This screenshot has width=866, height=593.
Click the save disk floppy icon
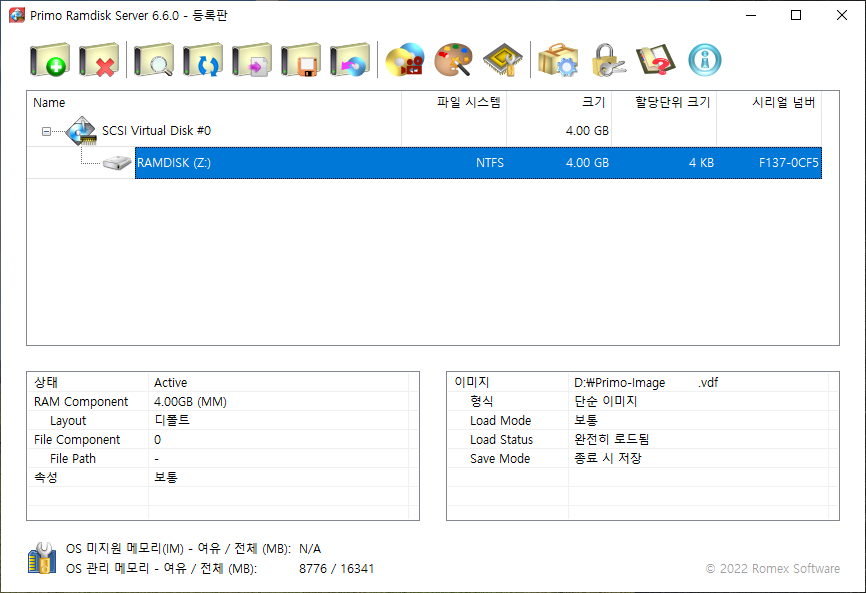(301, 60)
